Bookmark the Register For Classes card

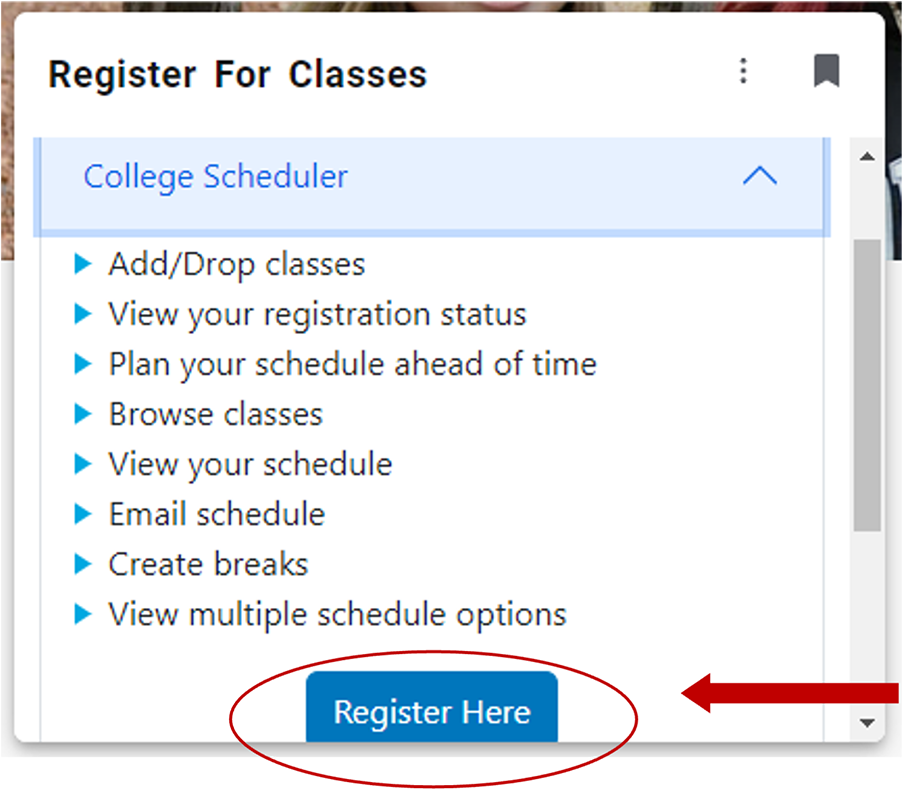coord(826,71)
